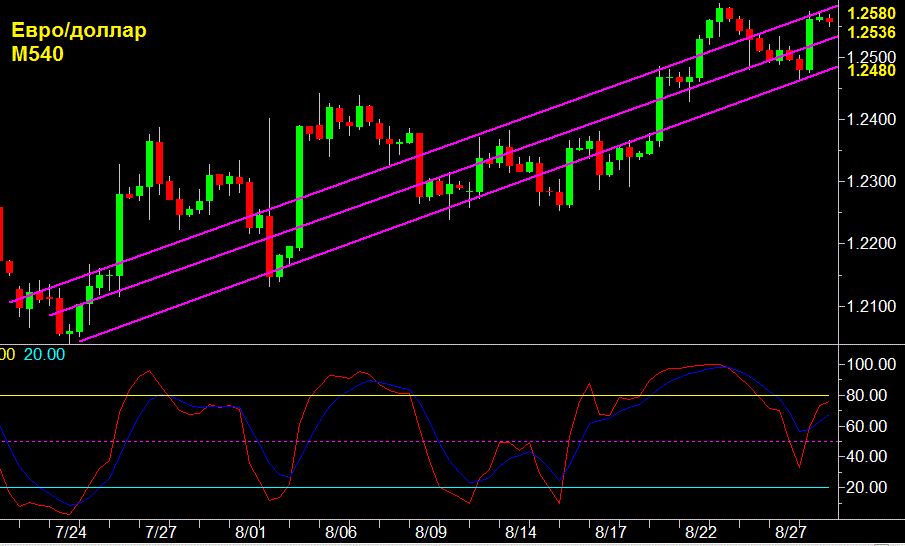Select the 7/24 date on time axis
Viewport: 905px width, 546px height.
(71, 532)
